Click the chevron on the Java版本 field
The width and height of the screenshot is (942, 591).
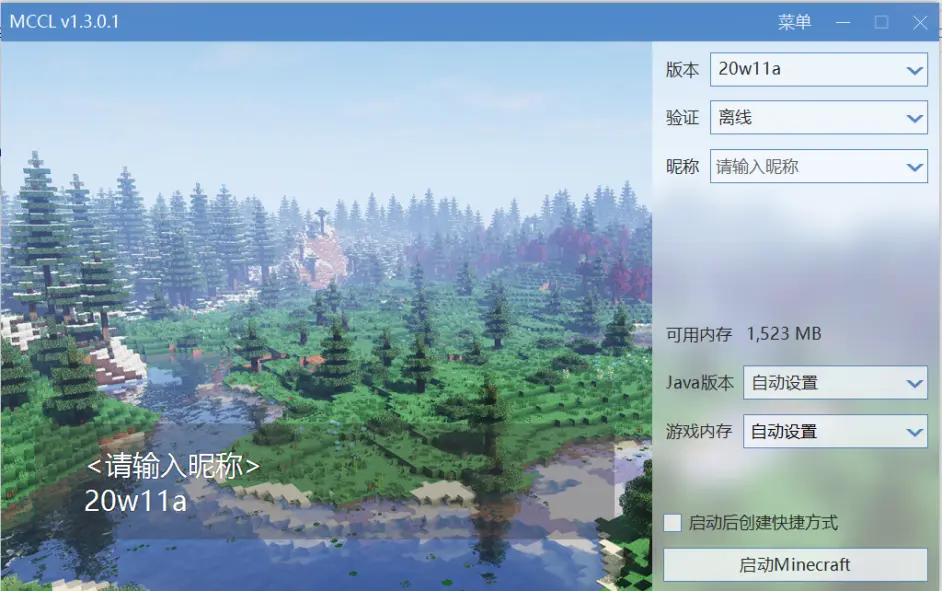[x=914, y=383]
